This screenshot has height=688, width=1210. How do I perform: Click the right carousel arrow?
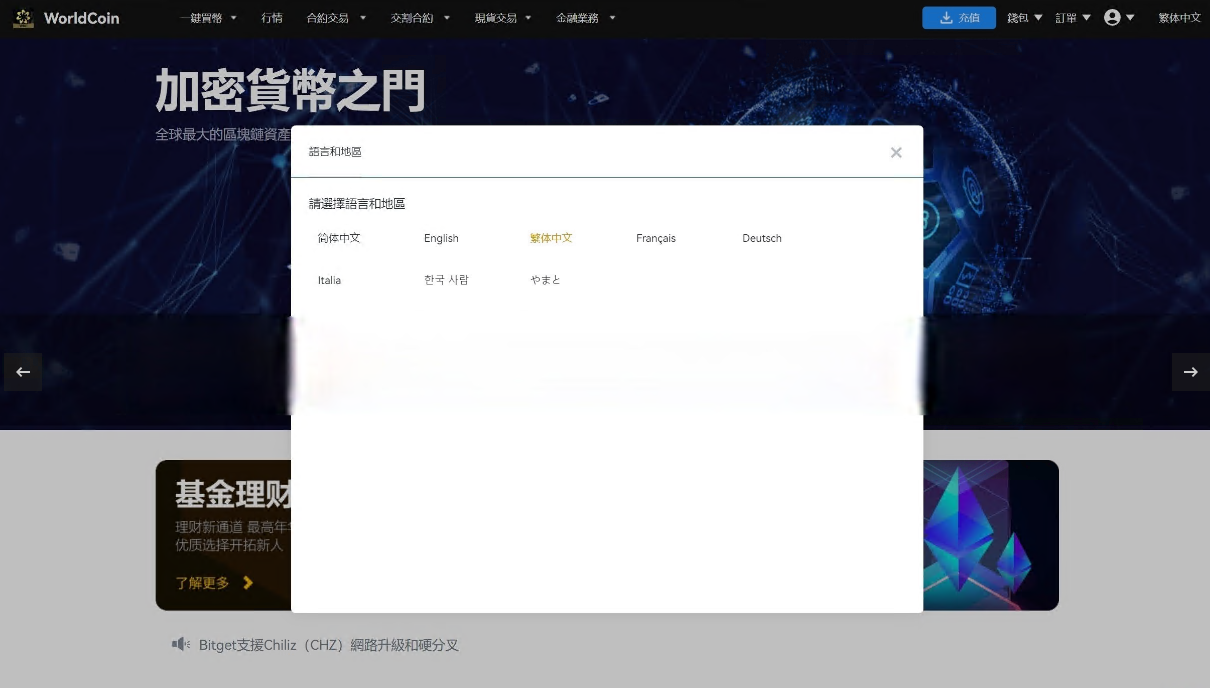click(1190, 371)
